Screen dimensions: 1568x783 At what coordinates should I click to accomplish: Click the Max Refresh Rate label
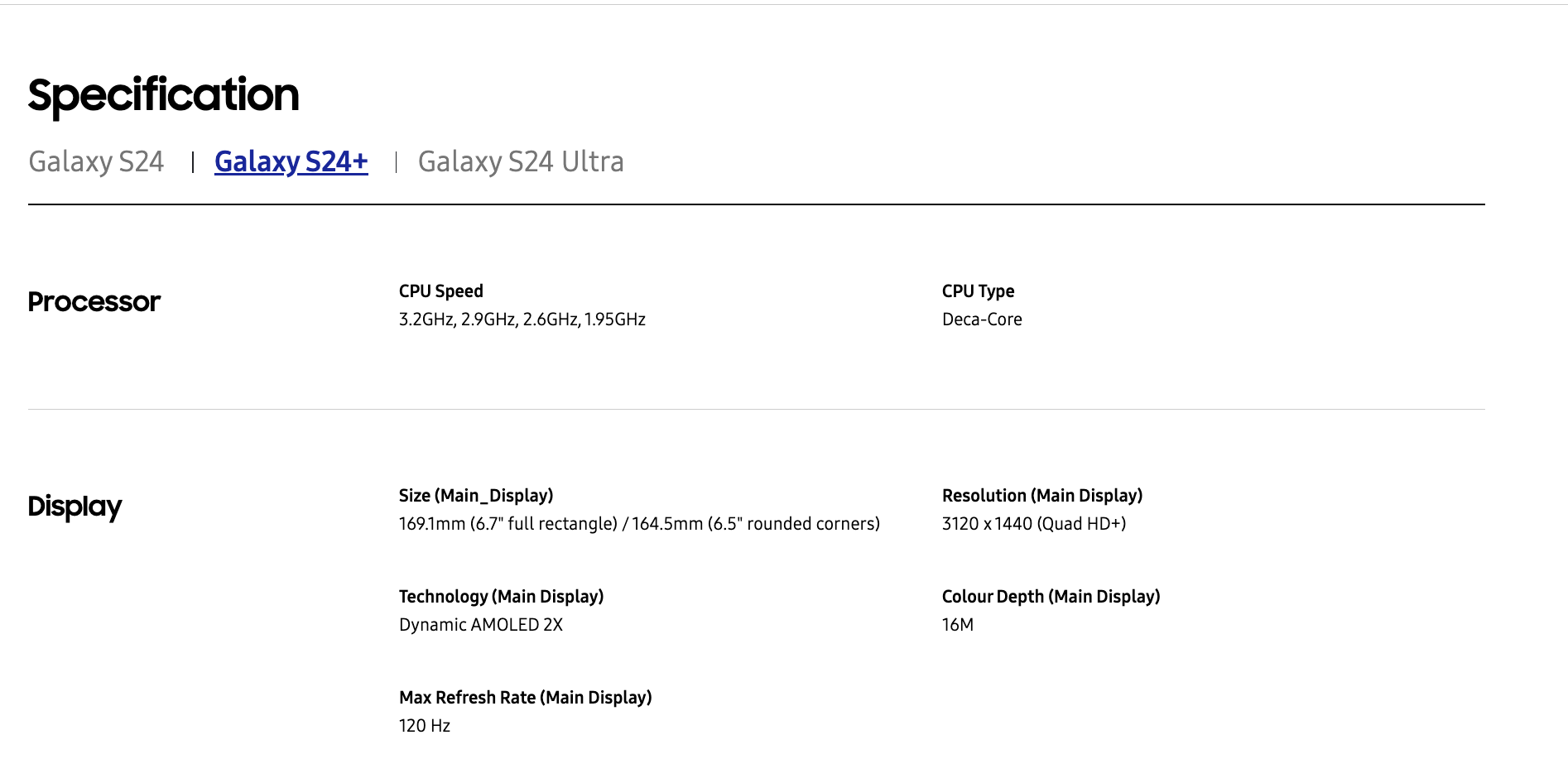point(526,698)
